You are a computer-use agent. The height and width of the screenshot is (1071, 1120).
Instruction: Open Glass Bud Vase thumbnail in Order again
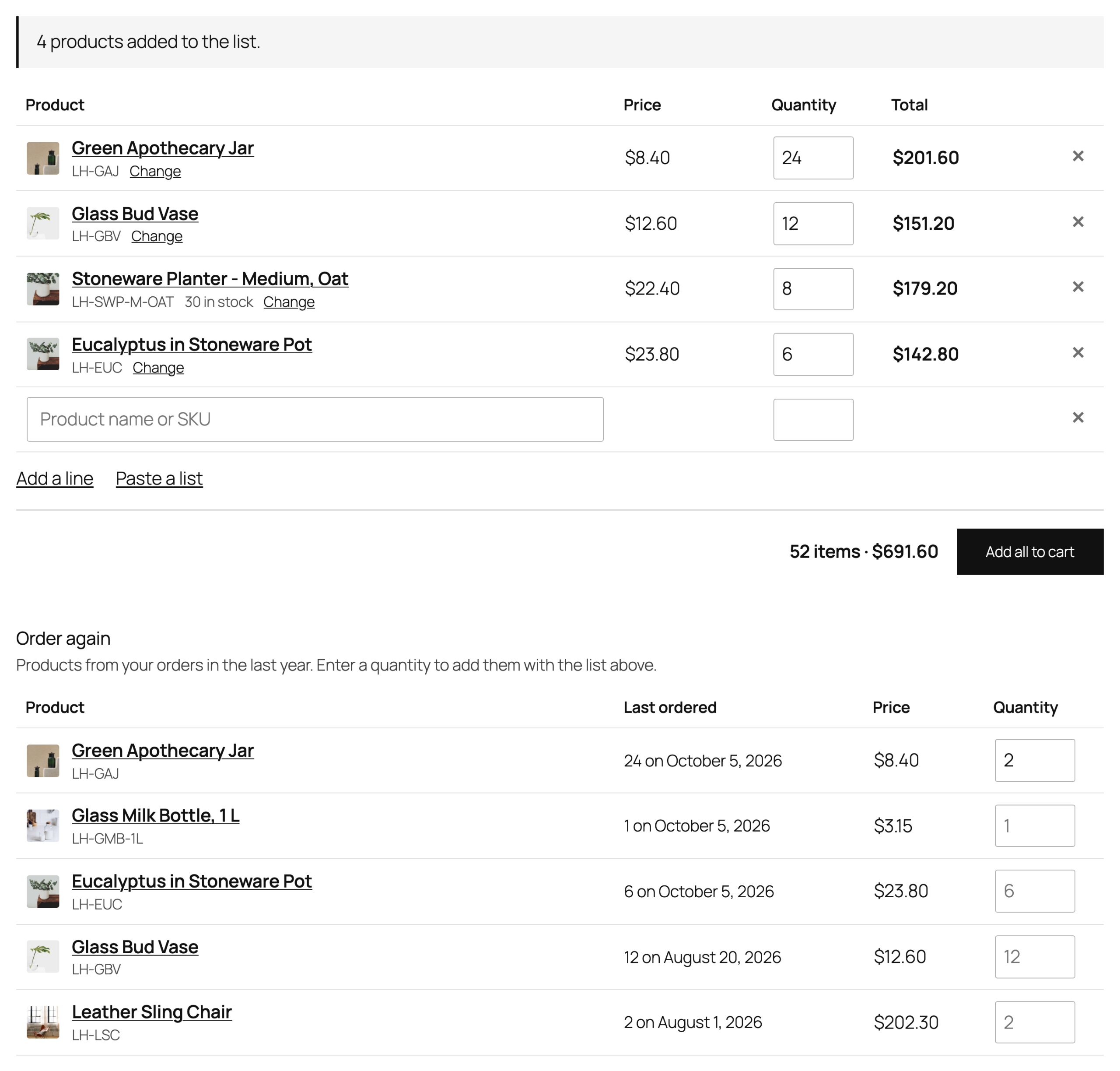(43, 956)
